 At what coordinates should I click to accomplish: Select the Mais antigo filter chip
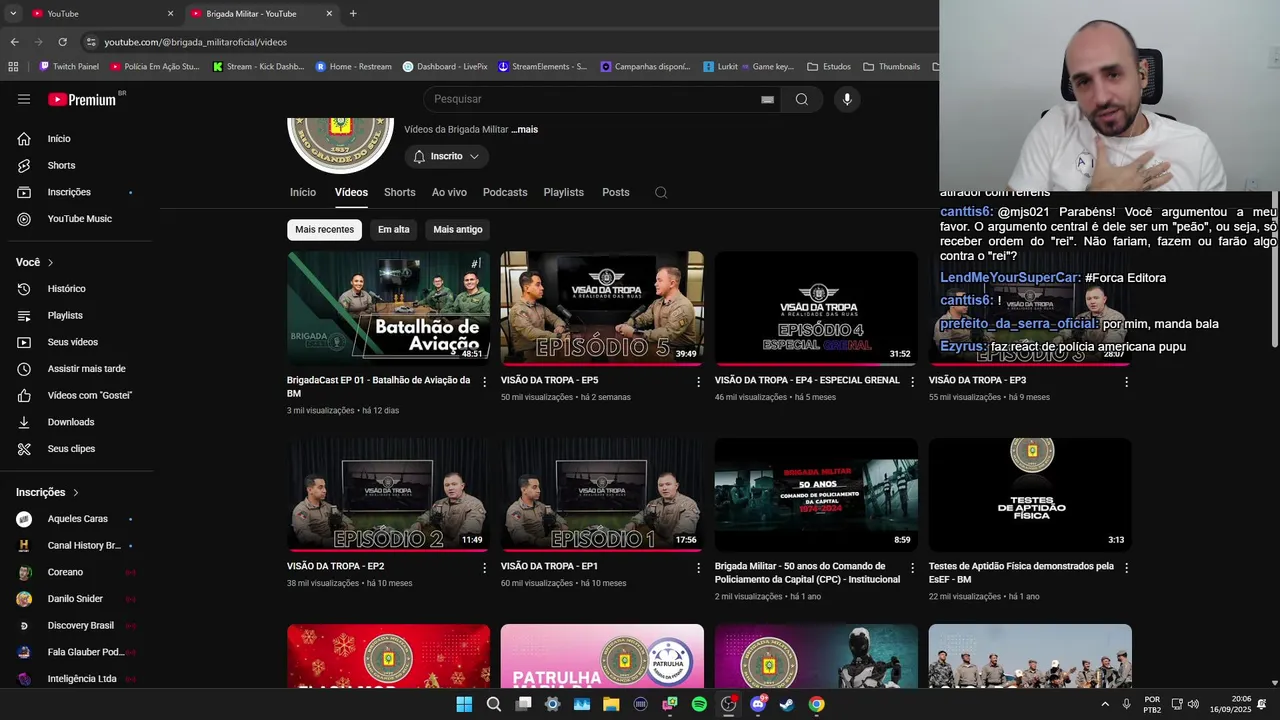[x=458, y=230]
